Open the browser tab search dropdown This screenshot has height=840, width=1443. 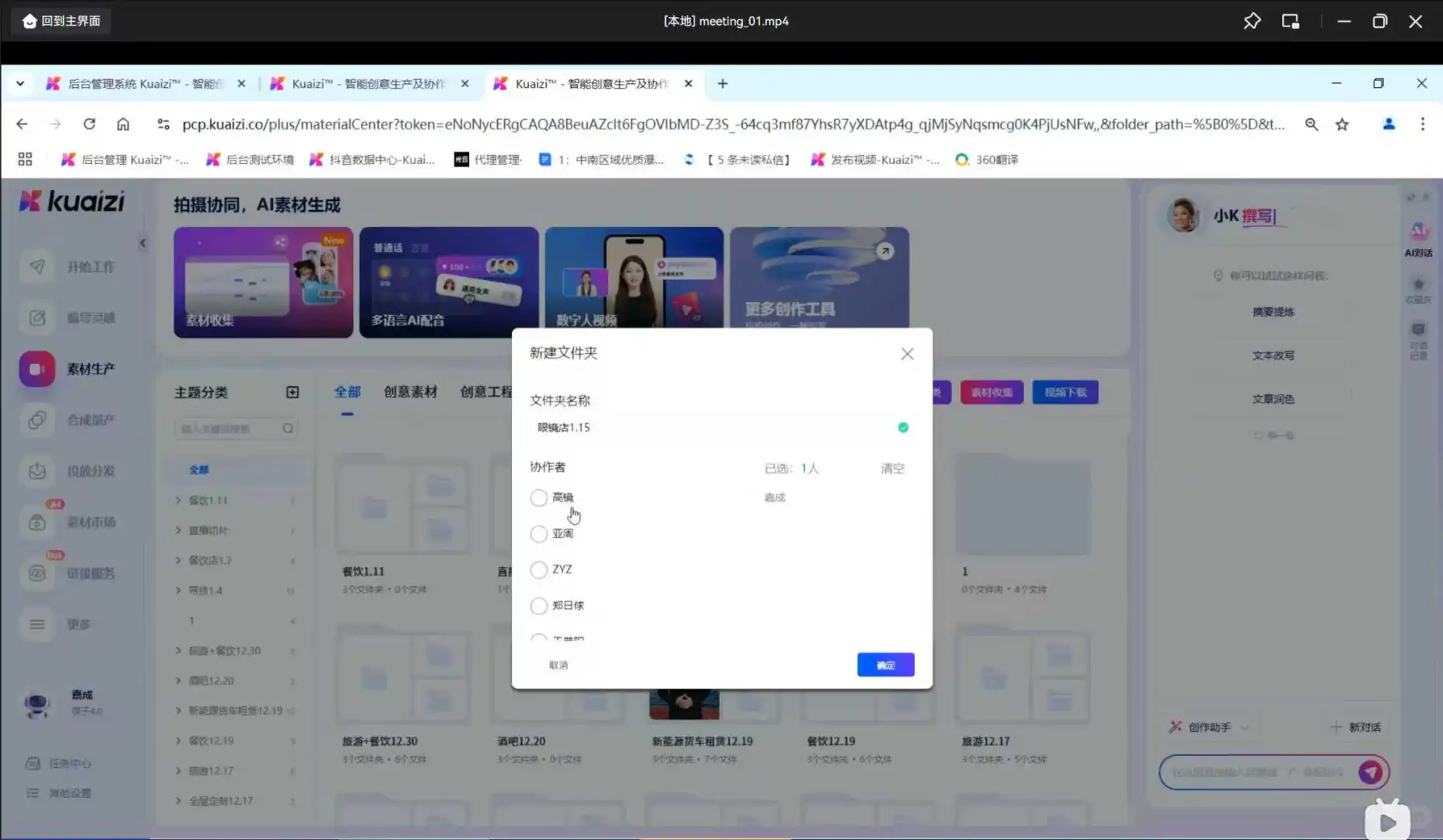pyautogui.click(x=20, y=84)
